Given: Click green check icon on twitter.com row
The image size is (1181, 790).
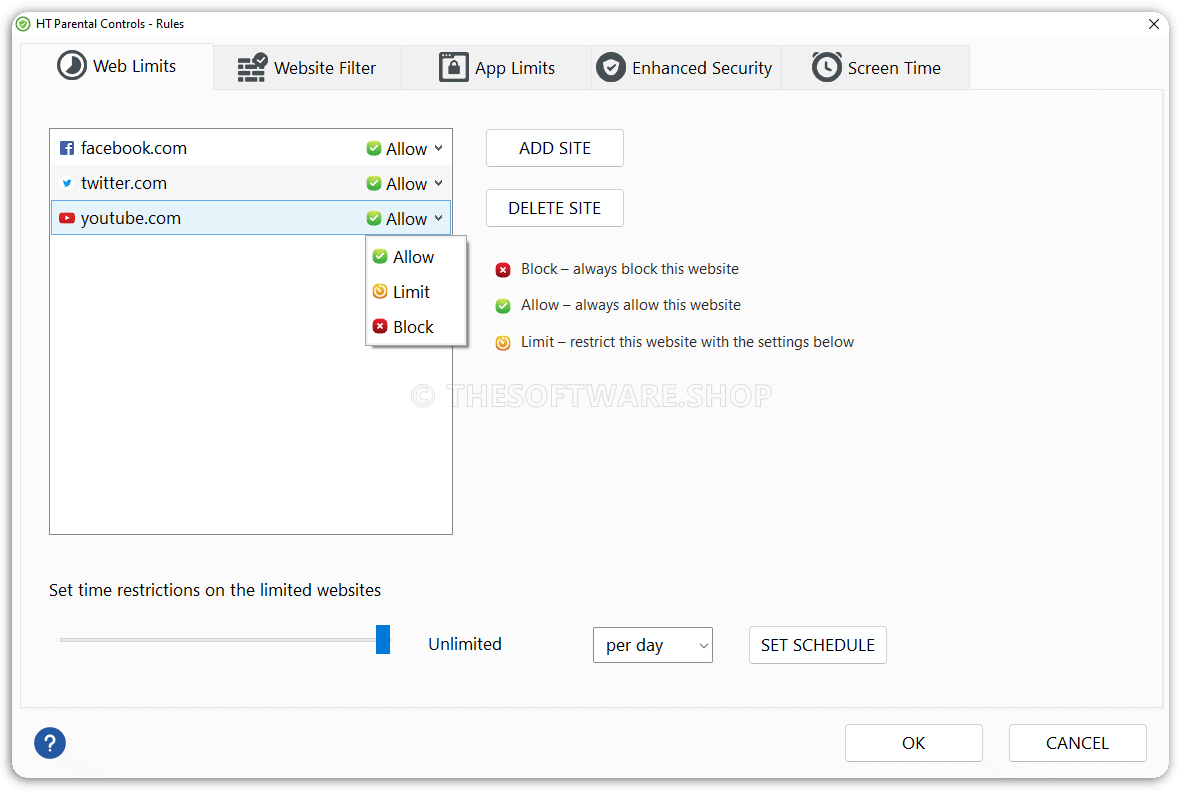Looking at the screenshot, I should coord(374,183).
